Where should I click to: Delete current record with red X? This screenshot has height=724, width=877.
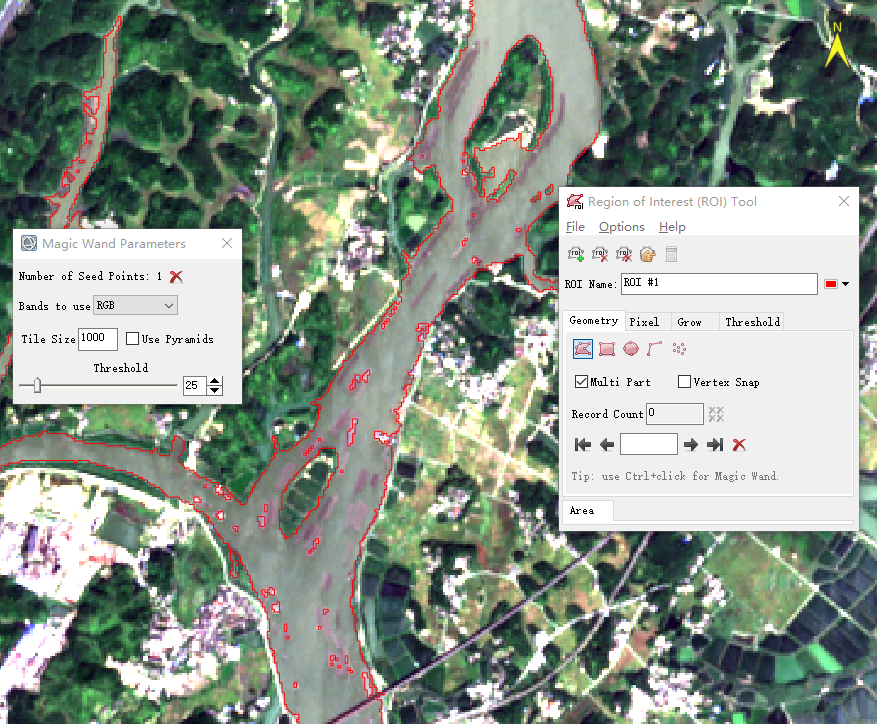pyautogui.click(x=739, y=445)
